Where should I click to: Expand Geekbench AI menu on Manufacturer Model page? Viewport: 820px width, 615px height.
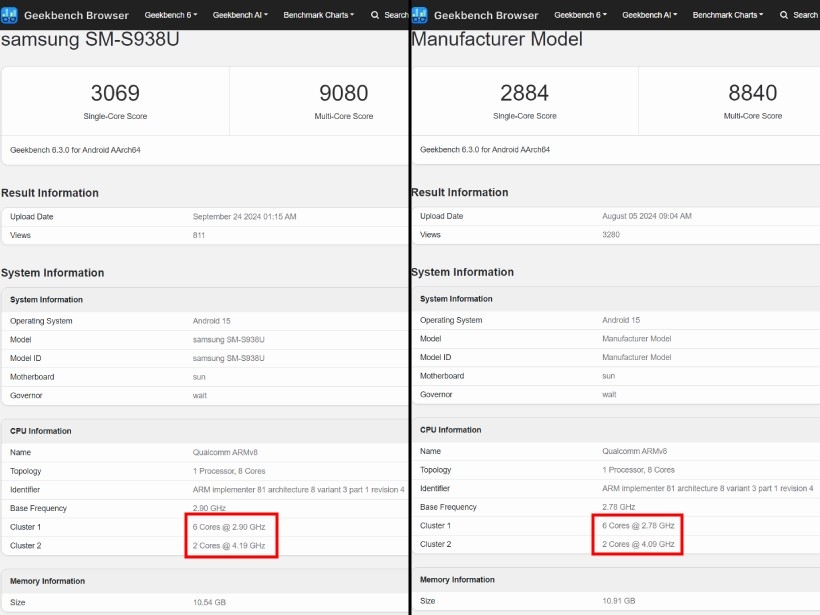click(649, 15)
